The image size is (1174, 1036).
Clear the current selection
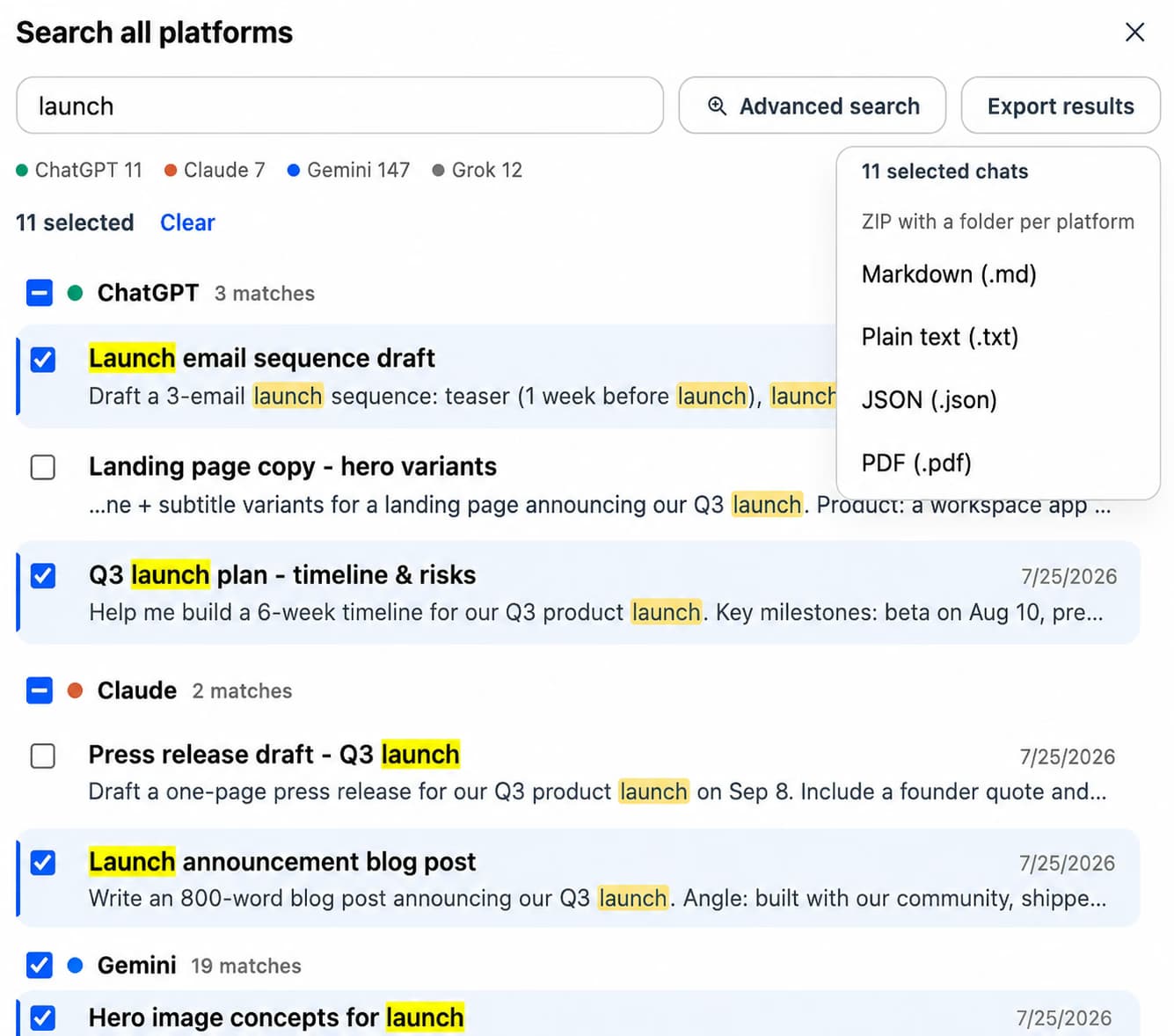pyautogui.click(x=187, y=223)
